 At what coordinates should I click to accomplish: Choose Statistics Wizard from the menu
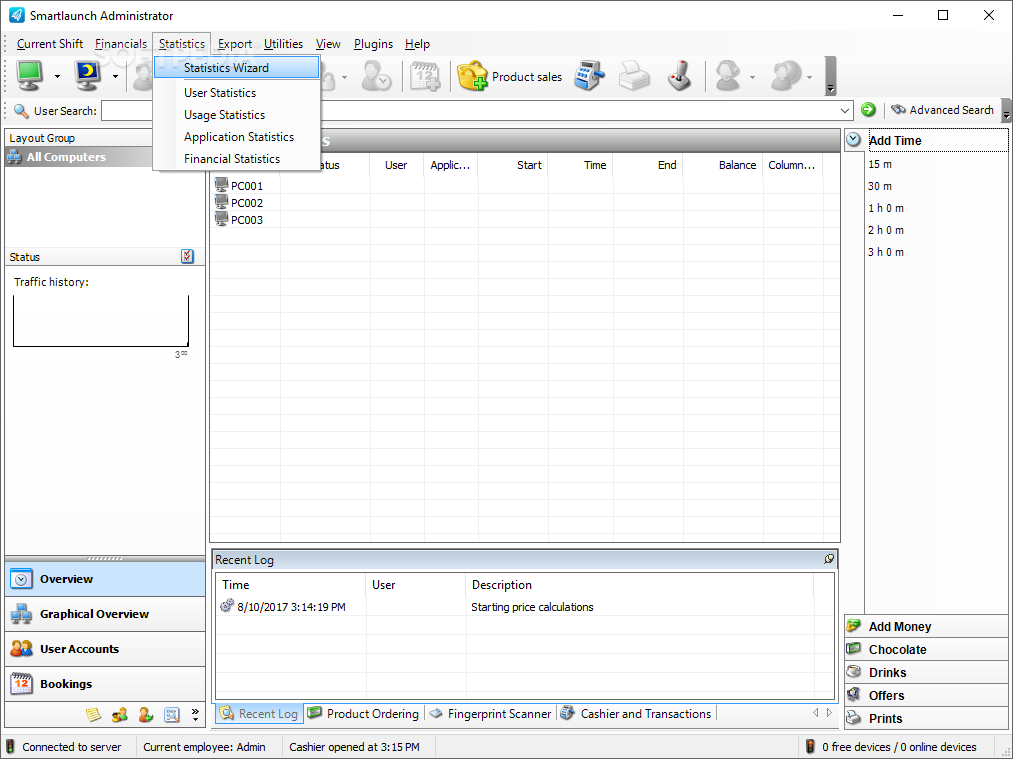click(236, 68)
